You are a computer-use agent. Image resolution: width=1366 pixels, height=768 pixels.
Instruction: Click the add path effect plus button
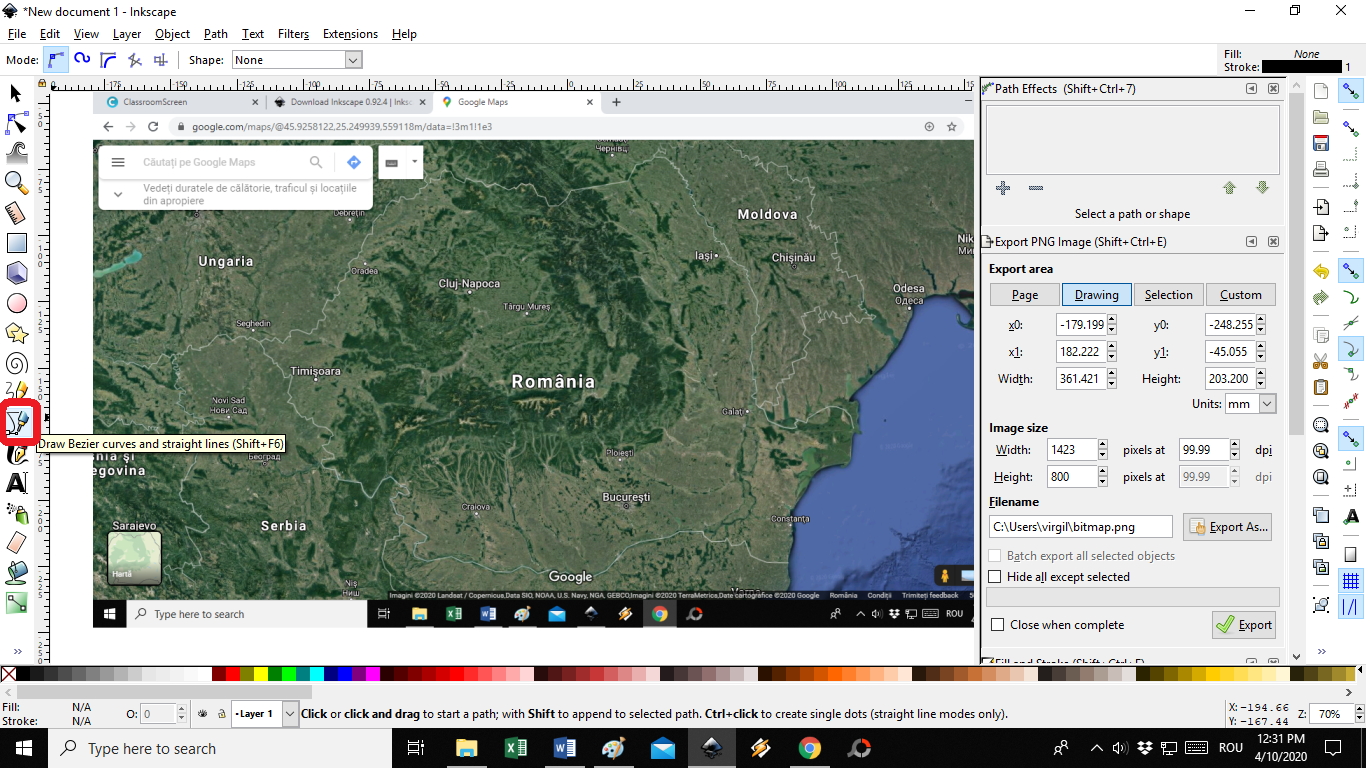point(1003,188)
